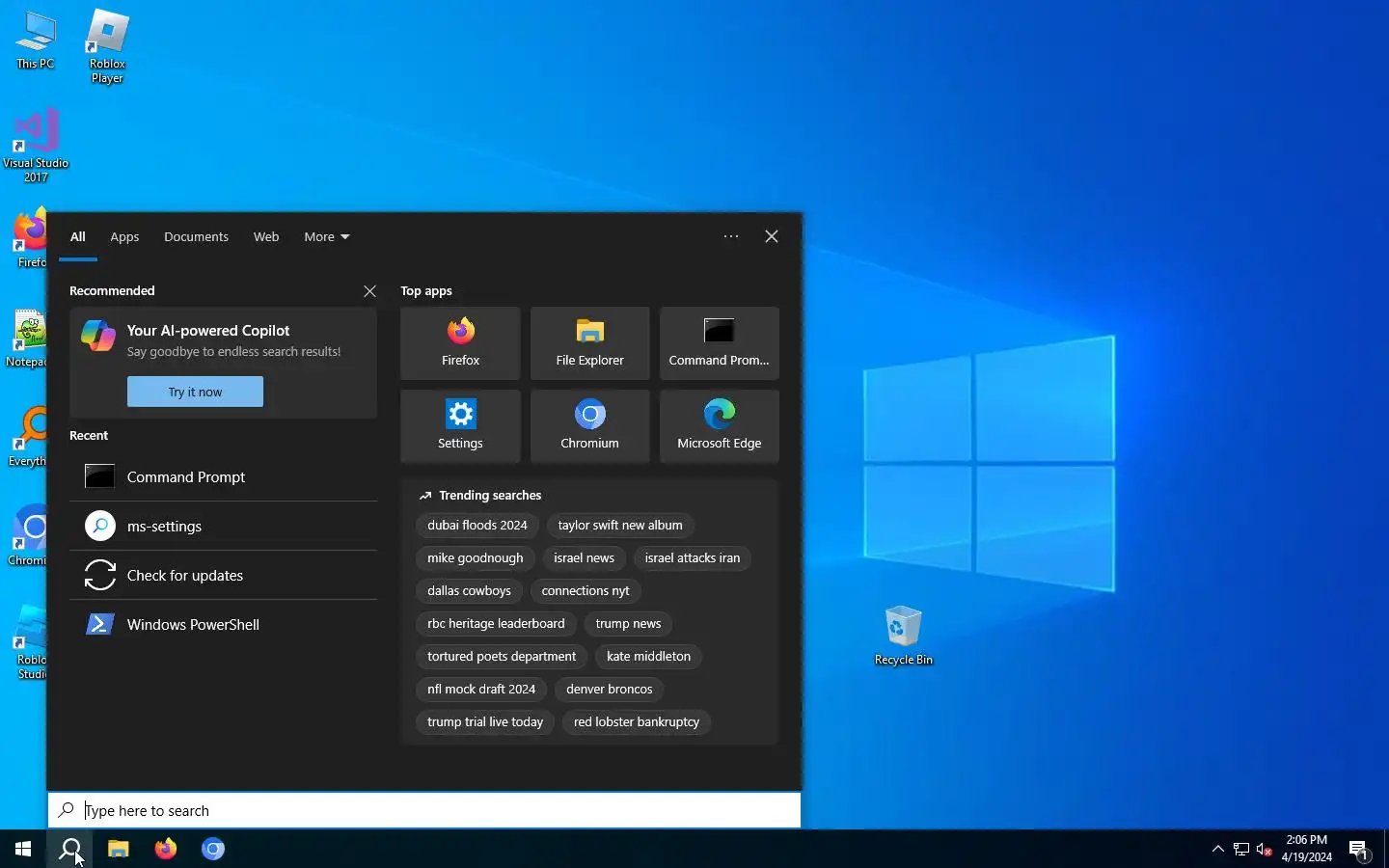The image size is (1389, 868).
Task: Search trending 'trump news'
Action: coord(628,624)
